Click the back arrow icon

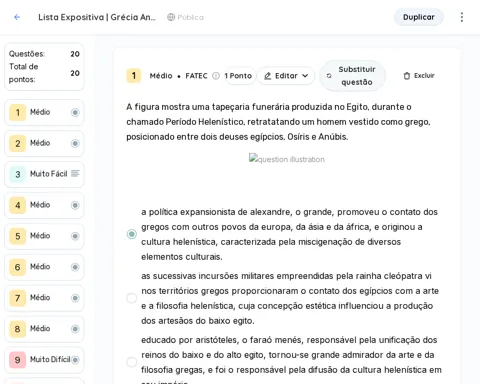point(17,17)
